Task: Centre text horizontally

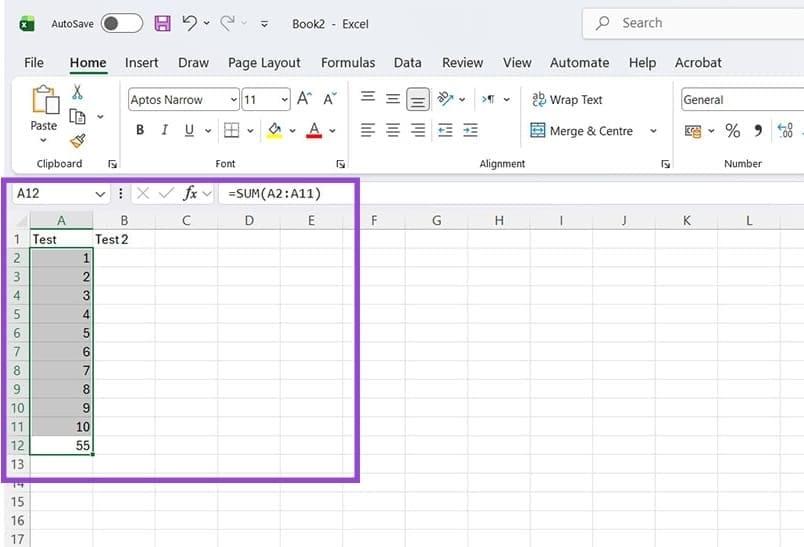Action: coord(393,130)
